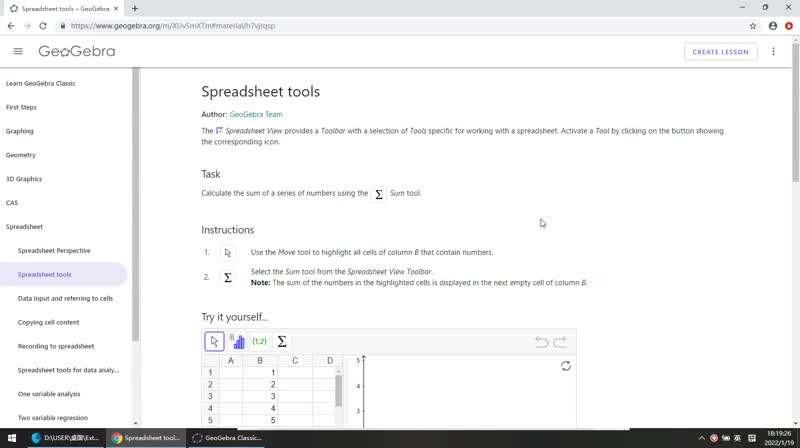This screenshot has width=800, height=448.
Task: Click the spreadsheet applet vertical scrollbar
Action: click(339, 390)
